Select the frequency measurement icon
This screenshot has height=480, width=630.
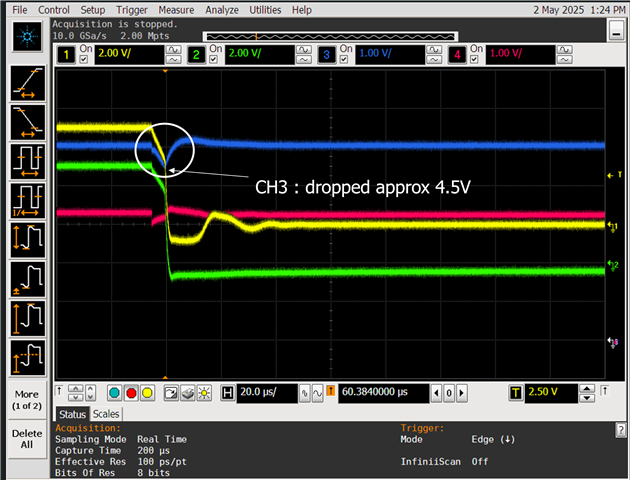(28, 201)
